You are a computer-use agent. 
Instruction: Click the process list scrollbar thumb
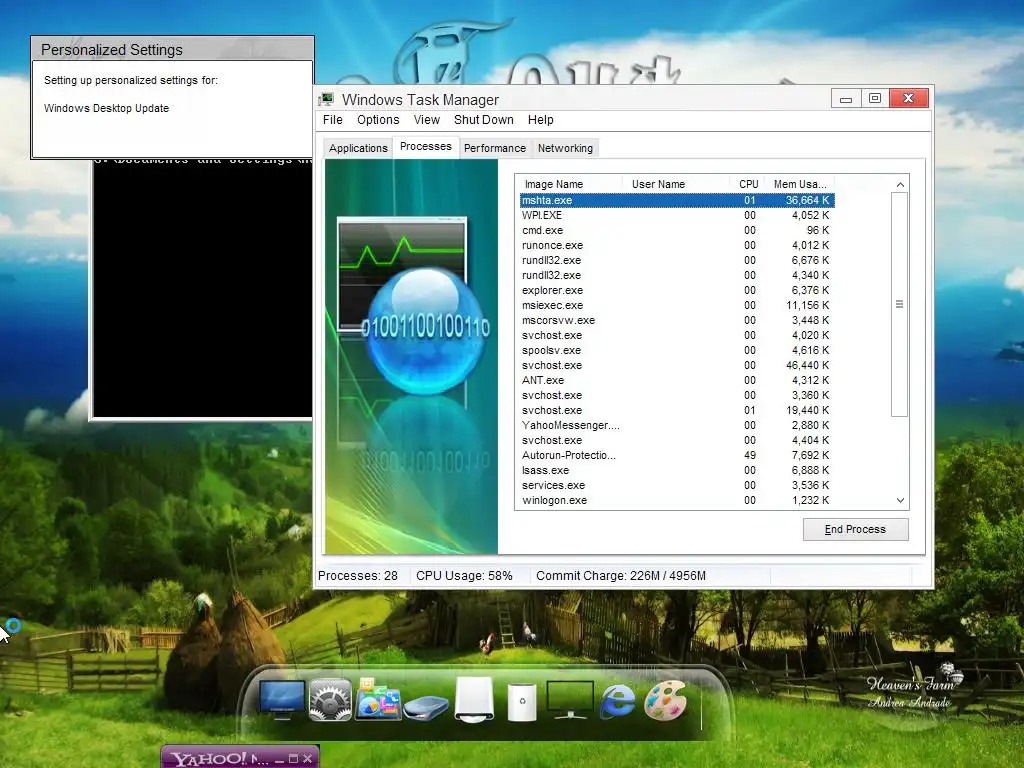point(899,304)
